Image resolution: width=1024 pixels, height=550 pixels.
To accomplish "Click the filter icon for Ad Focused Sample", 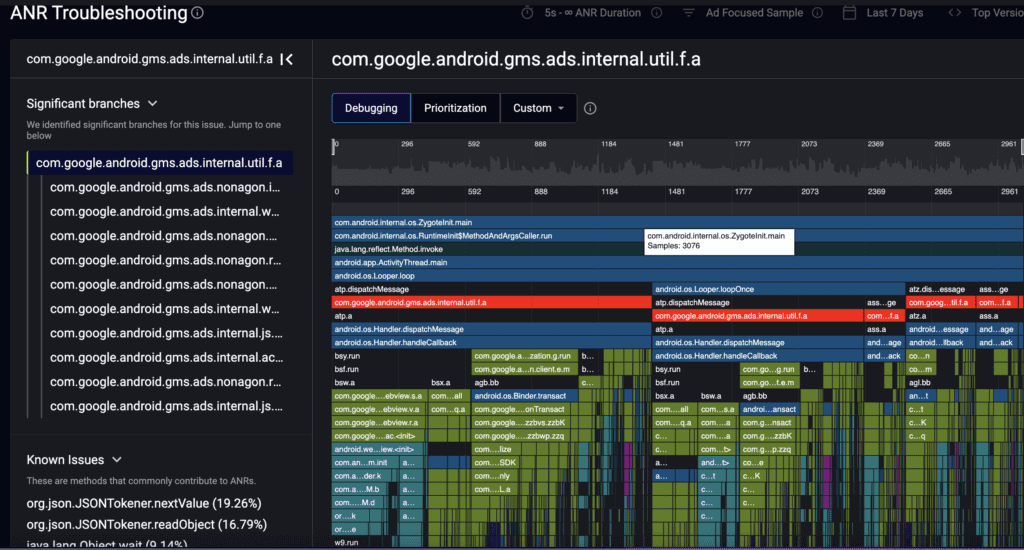I will [x=688, y=12].
